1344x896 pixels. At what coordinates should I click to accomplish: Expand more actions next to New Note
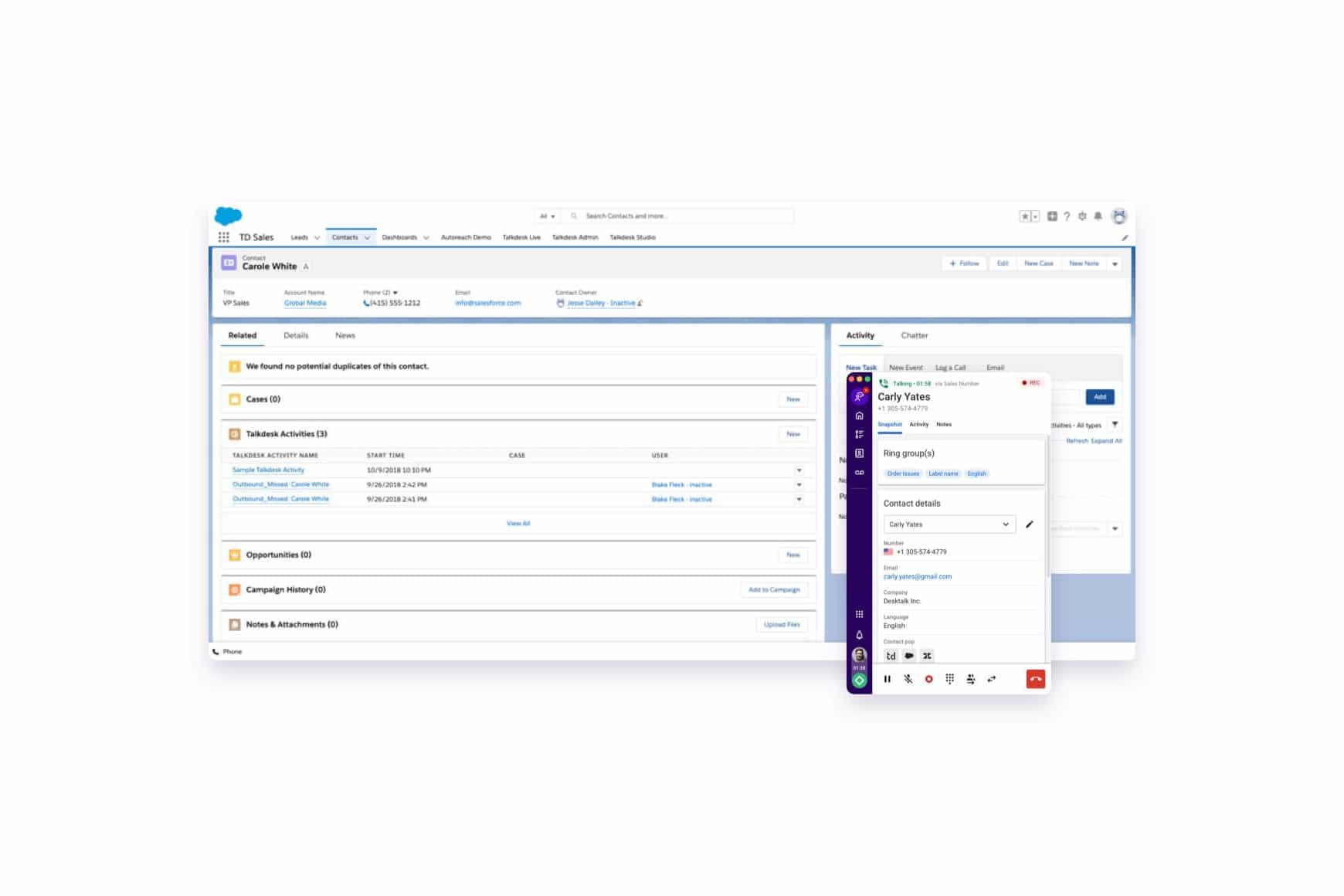(x=1115, y=264)
